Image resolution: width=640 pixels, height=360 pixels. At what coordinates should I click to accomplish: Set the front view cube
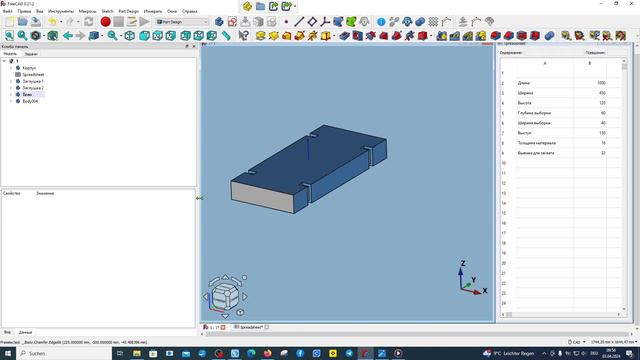click(144, 36)
